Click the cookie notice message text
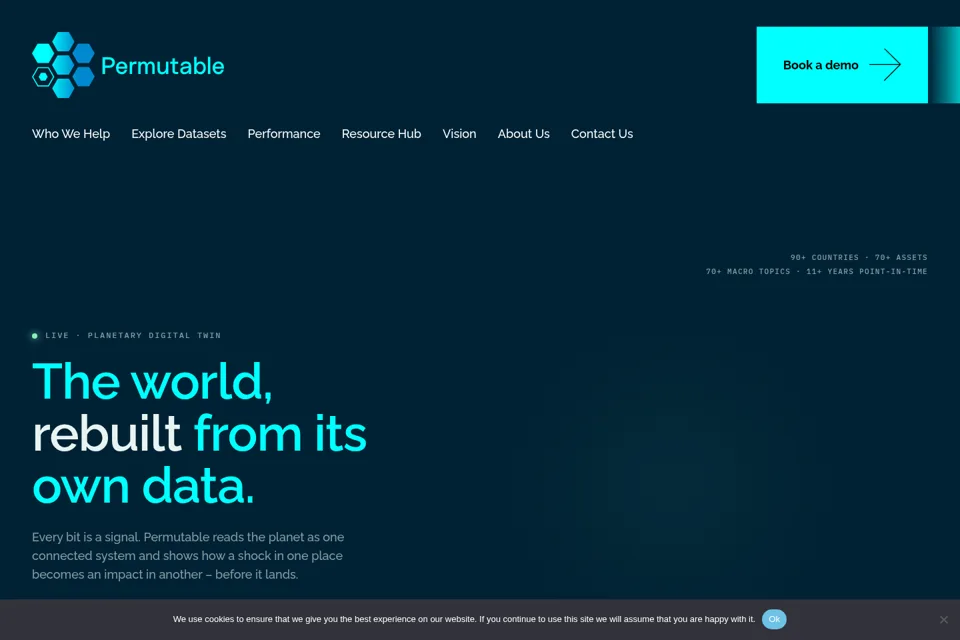Screen dimensions: 960x640 (x=464, y=619)
